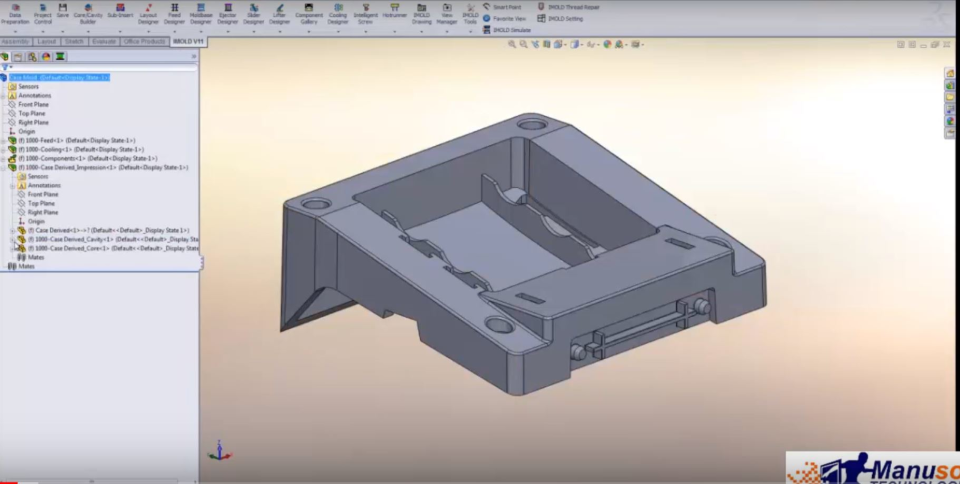Switch to the Evaluate tab
This screenshot has width=960, height=484.
point(104,42)
